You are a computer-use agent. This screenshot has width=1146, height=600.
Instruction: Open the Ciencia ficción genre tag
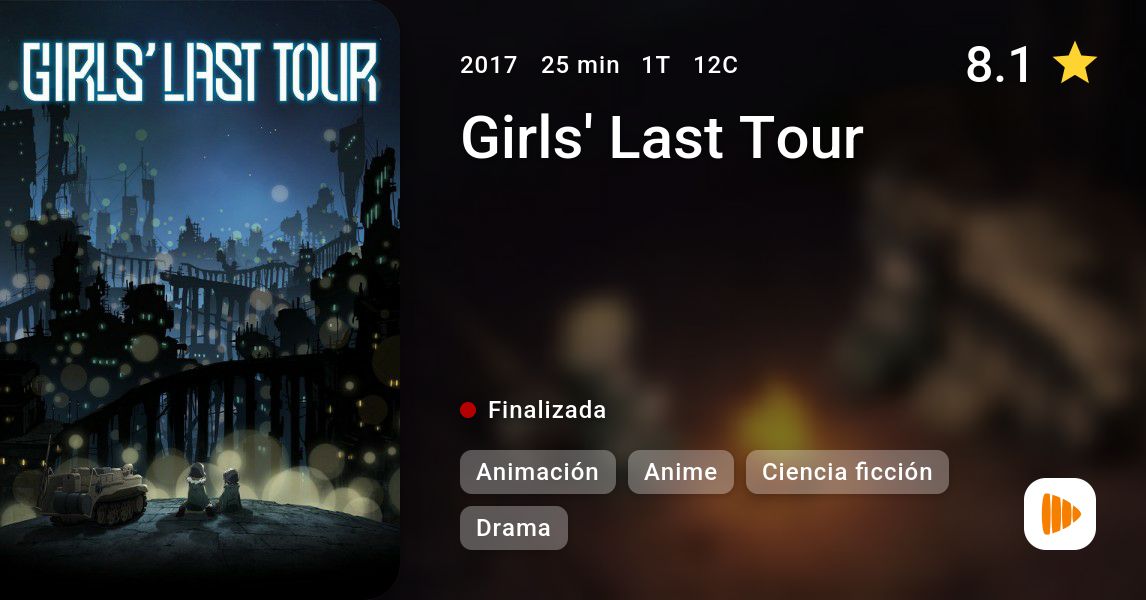coord(847,472)
